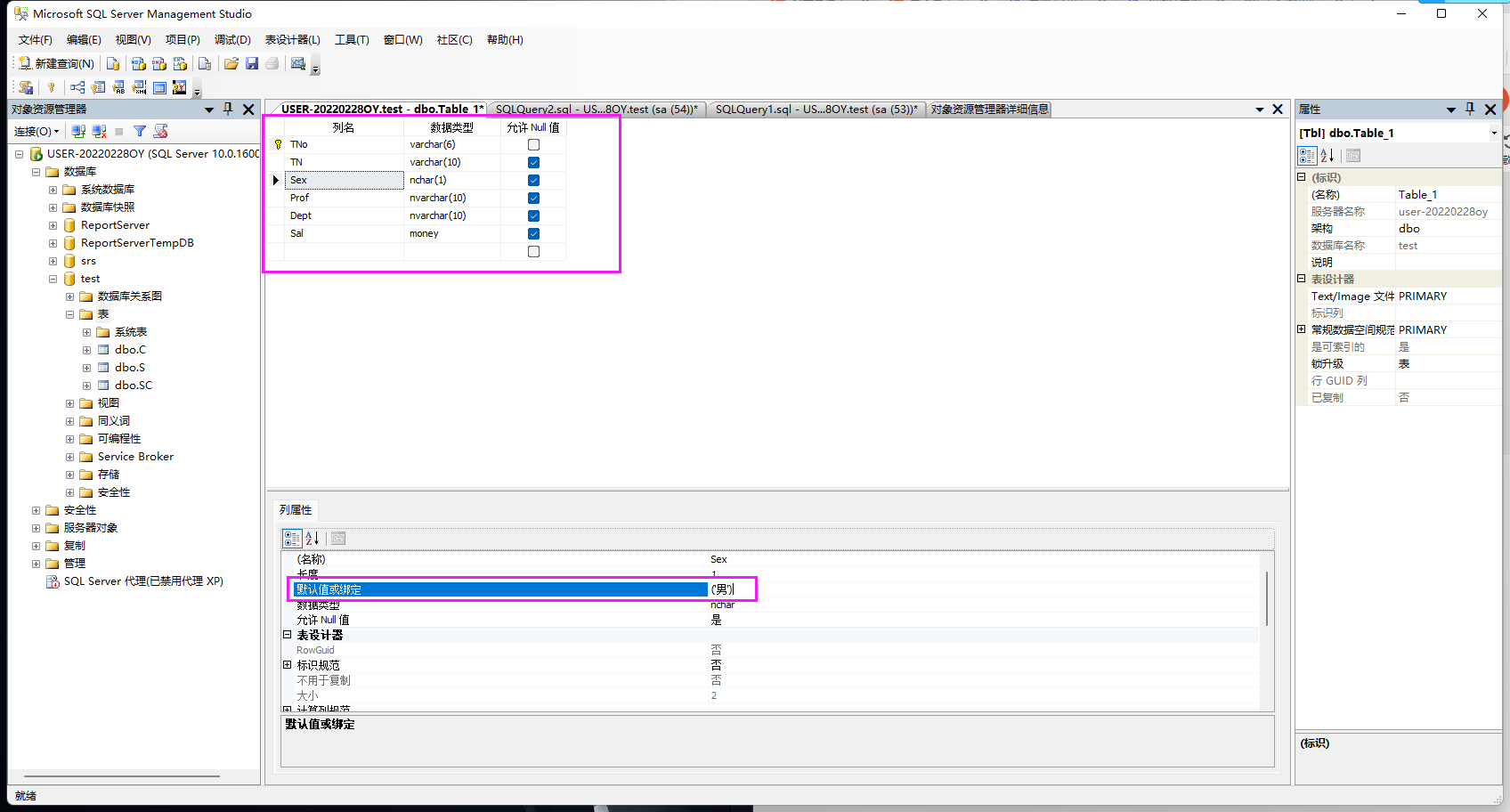Click the Manage Fulltext Index icon
Screen dimensions: 1510x812
click(x=118, y=87)
